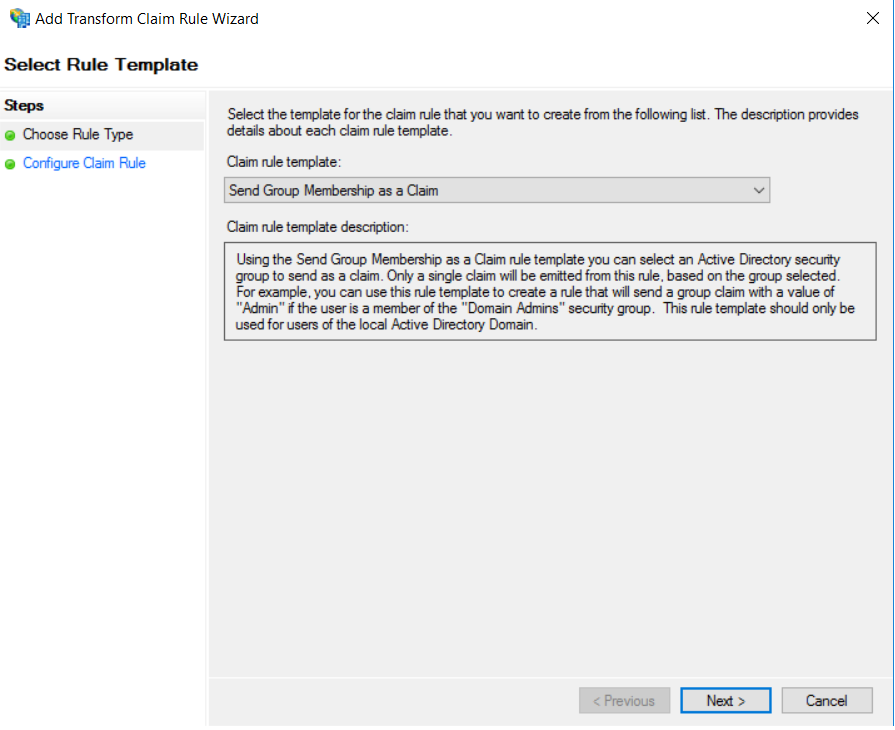This screenshot has width=895, height=730.
Task: Open the Configure Claim Rule step link
Action: click(84, 163)
